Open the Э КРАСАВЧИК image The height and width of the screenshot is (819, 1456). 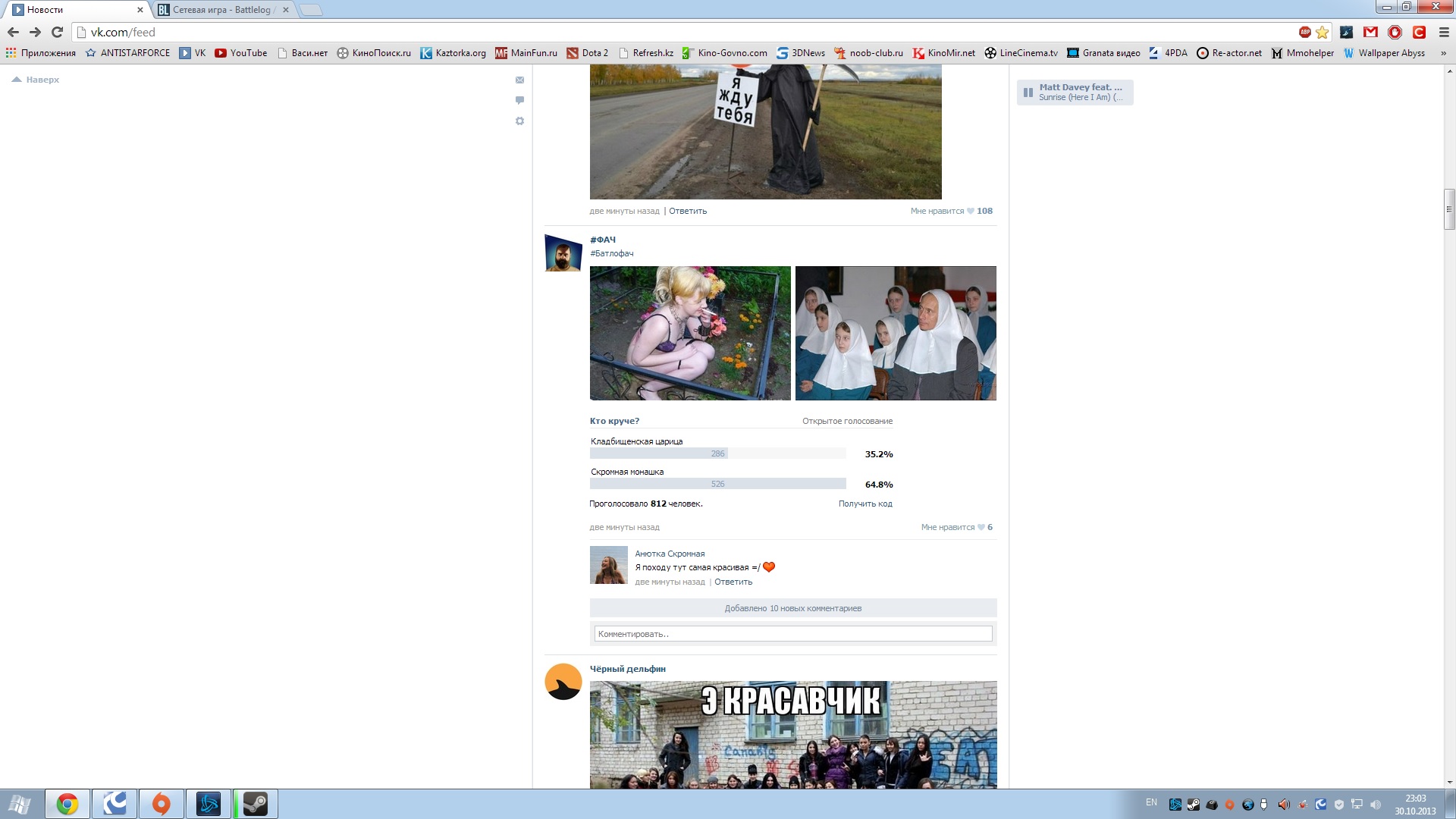(793, 735)
